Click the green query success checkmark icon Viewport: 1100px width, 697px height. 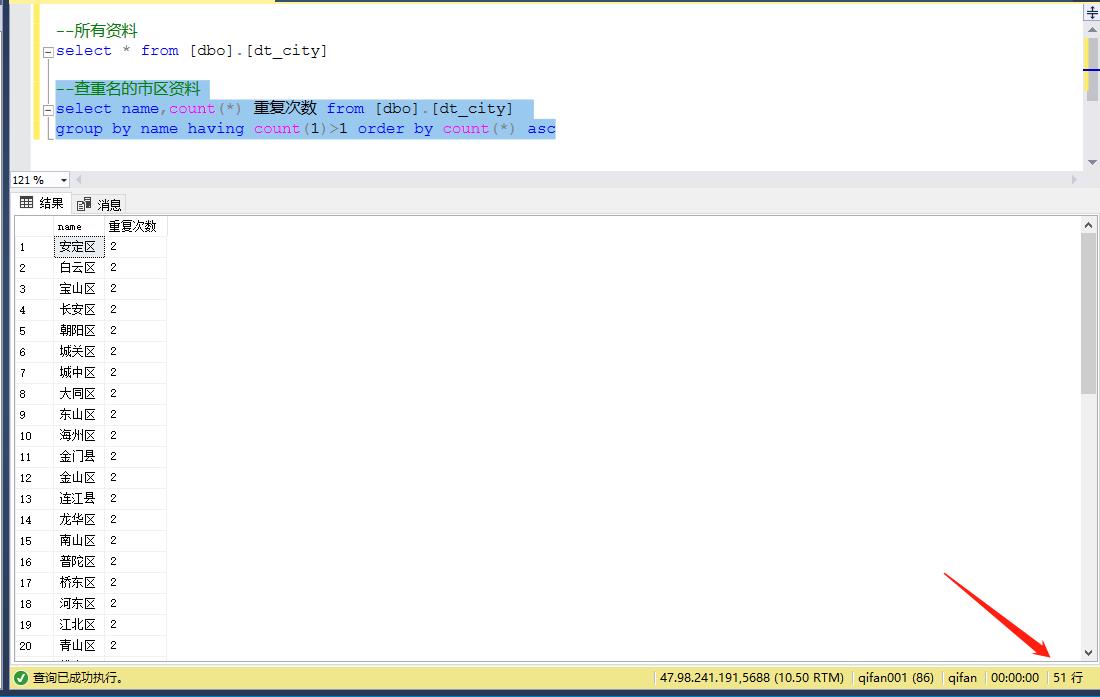point(20,678)
